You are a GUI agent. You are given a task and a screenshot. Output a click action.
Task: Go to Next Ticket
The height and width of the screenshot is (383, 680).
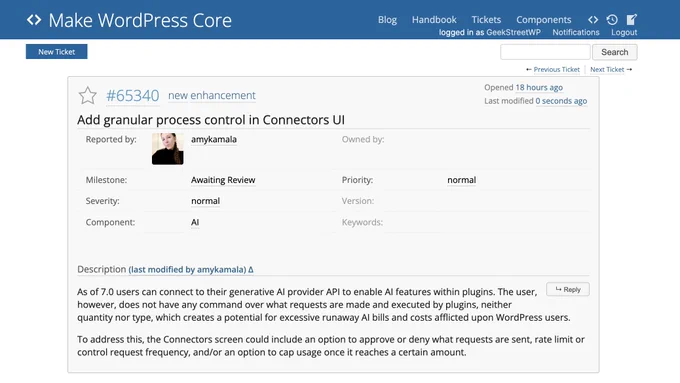(607, 69)
